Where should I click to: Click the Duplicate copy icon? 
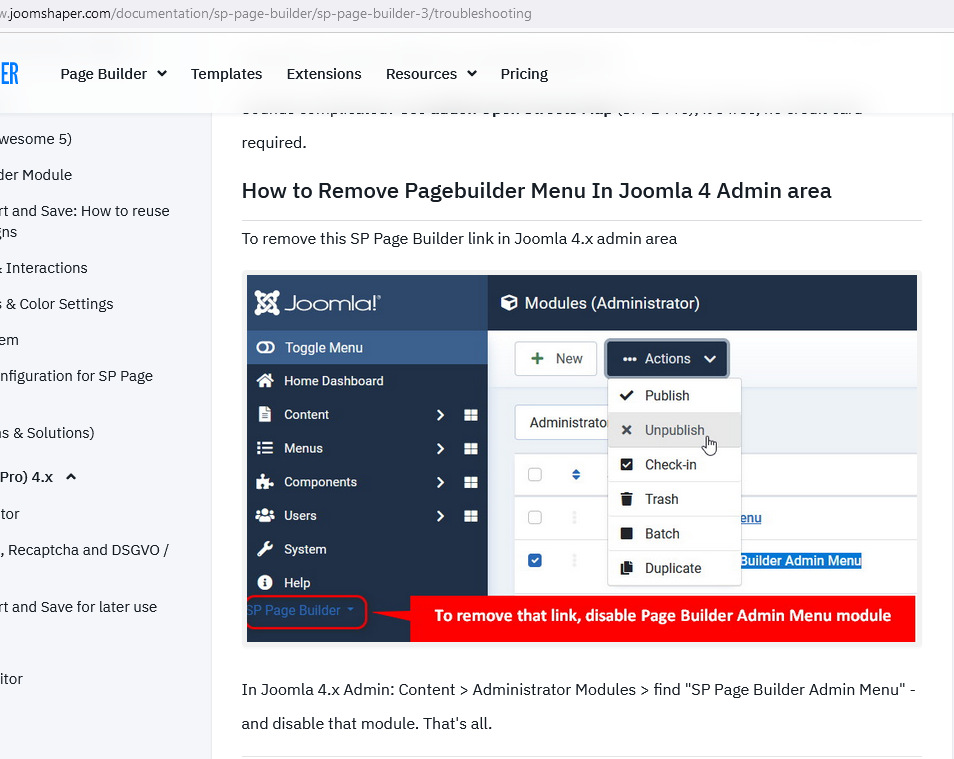tap(627, 568)
